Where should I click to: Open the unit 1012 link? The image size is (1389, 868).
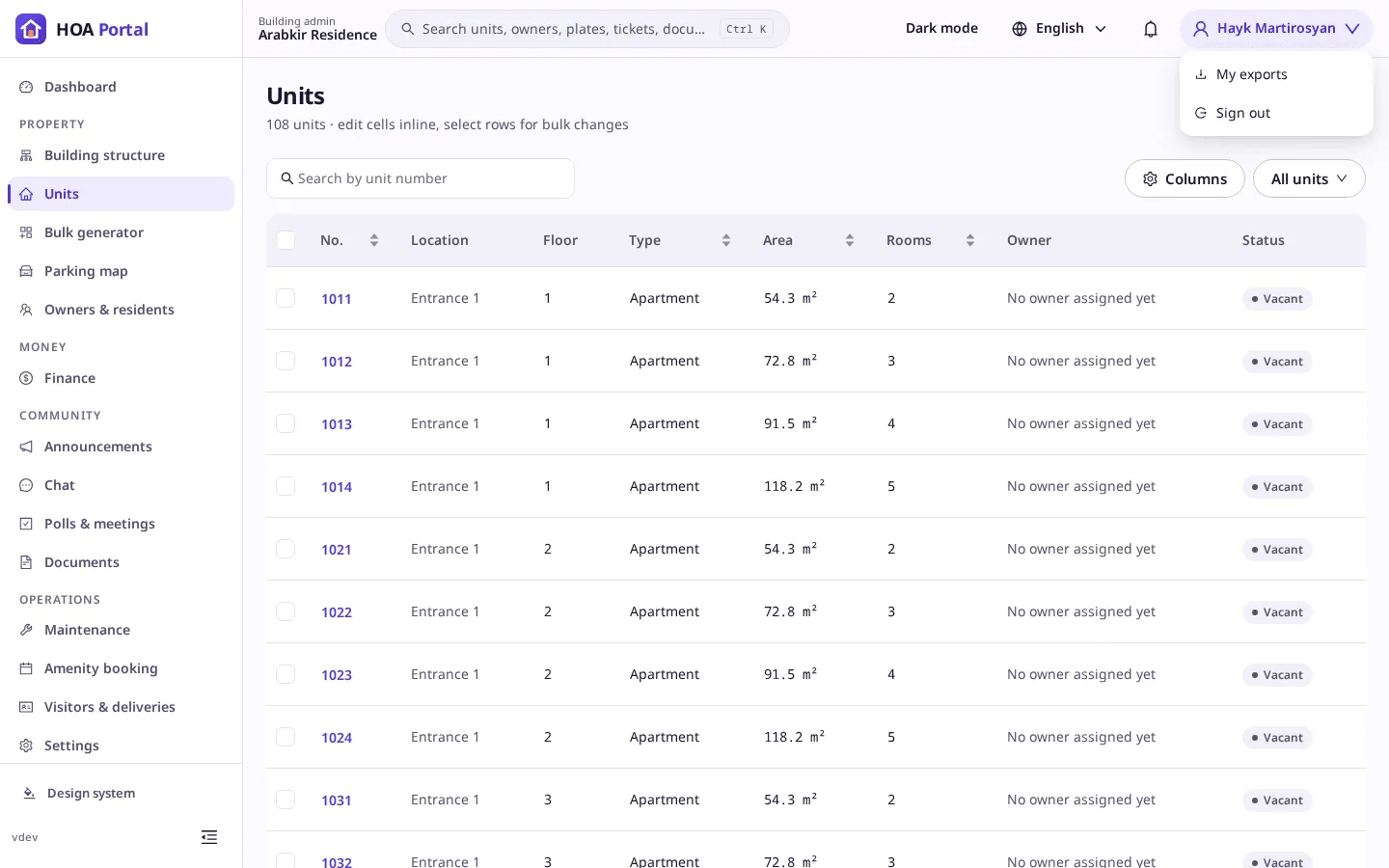[x=337, y=362]
